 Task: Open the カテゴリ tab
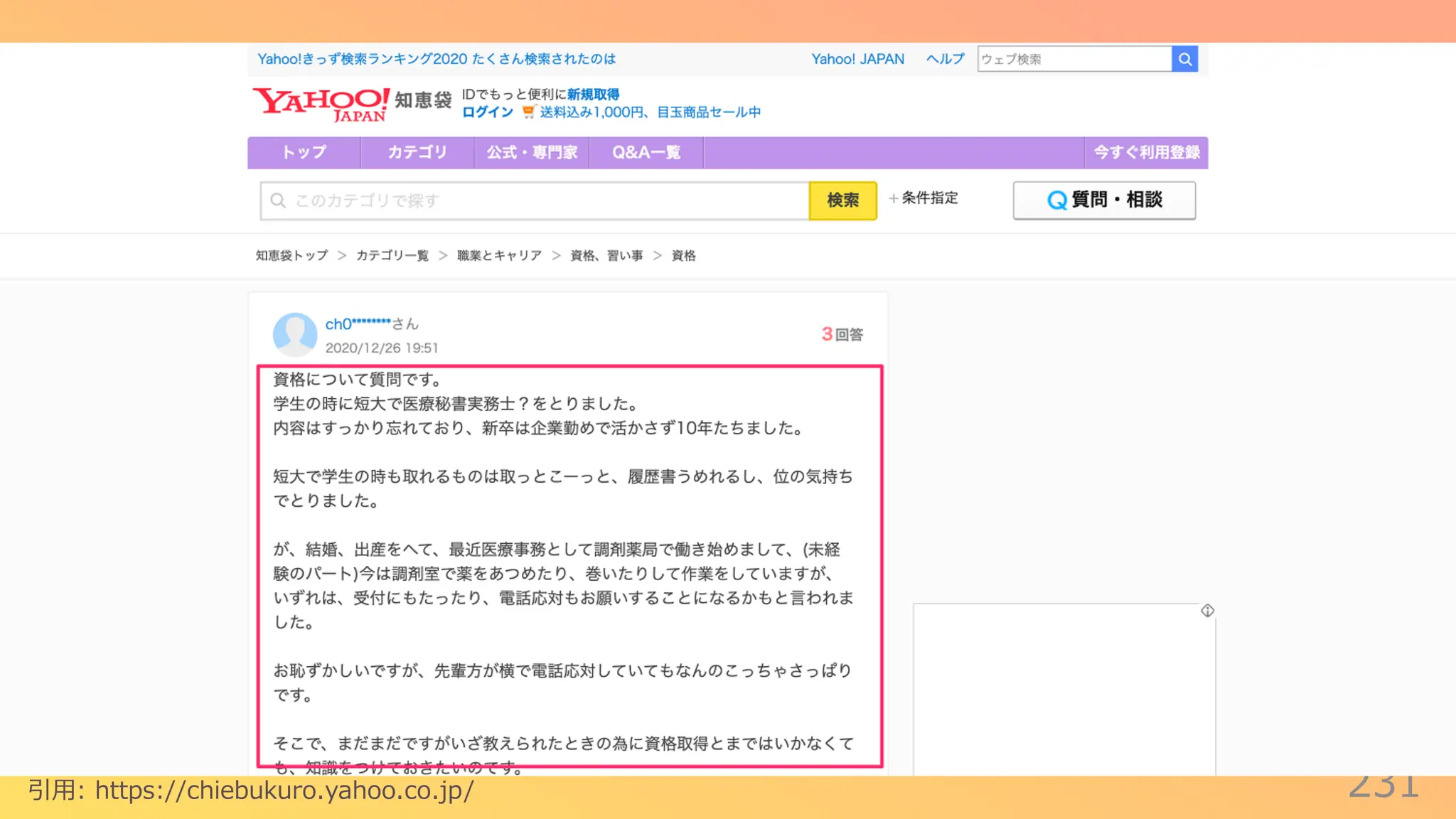click(x=417, y=152)
